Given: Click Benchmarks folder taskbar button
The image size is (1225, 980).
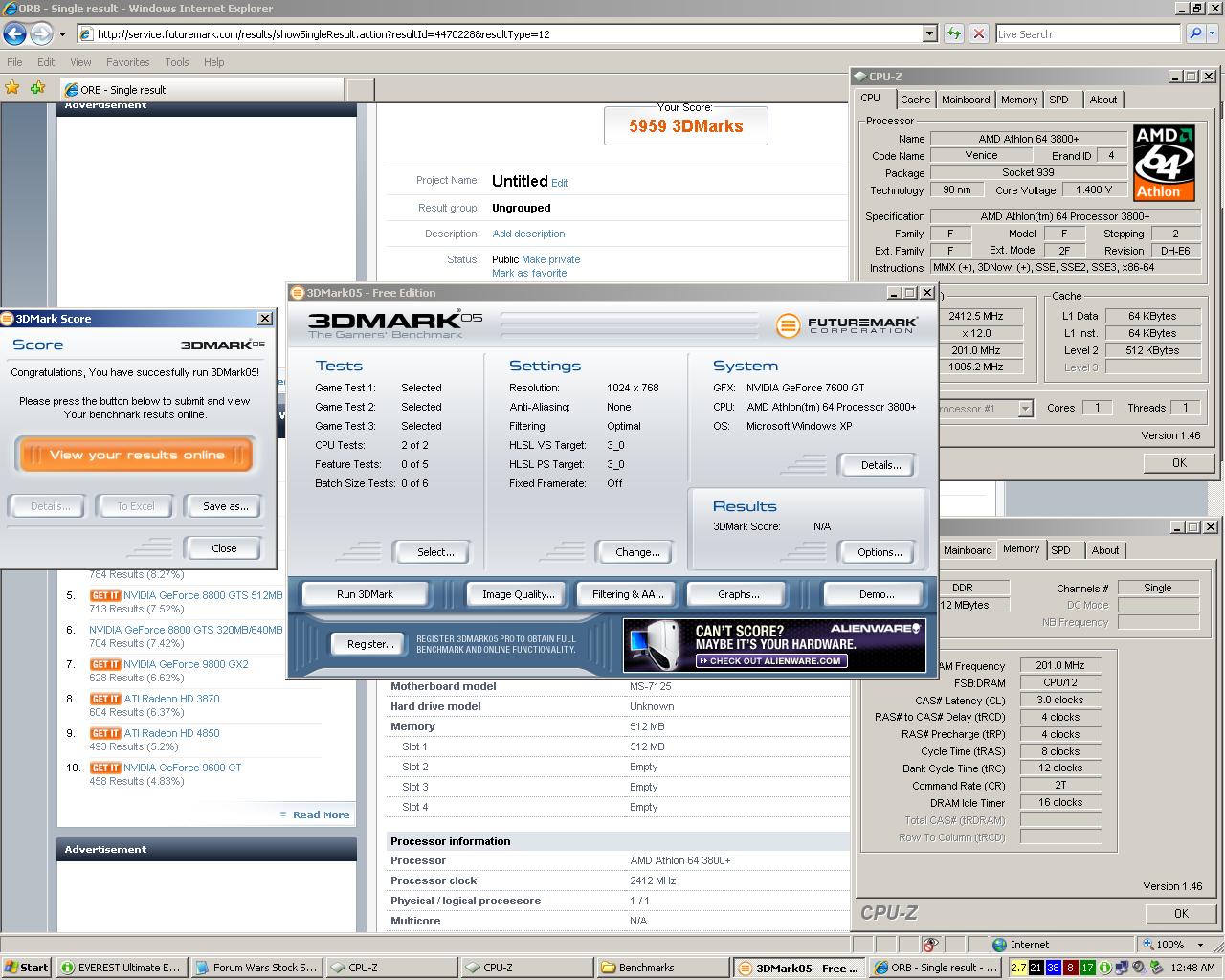Looking at the screenshot, I should (x=662, y=968).
